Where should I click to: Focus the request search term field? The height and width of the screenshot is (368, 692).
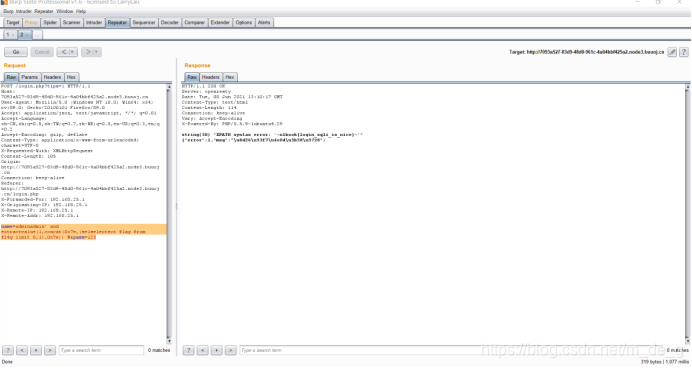coord(101,350)
